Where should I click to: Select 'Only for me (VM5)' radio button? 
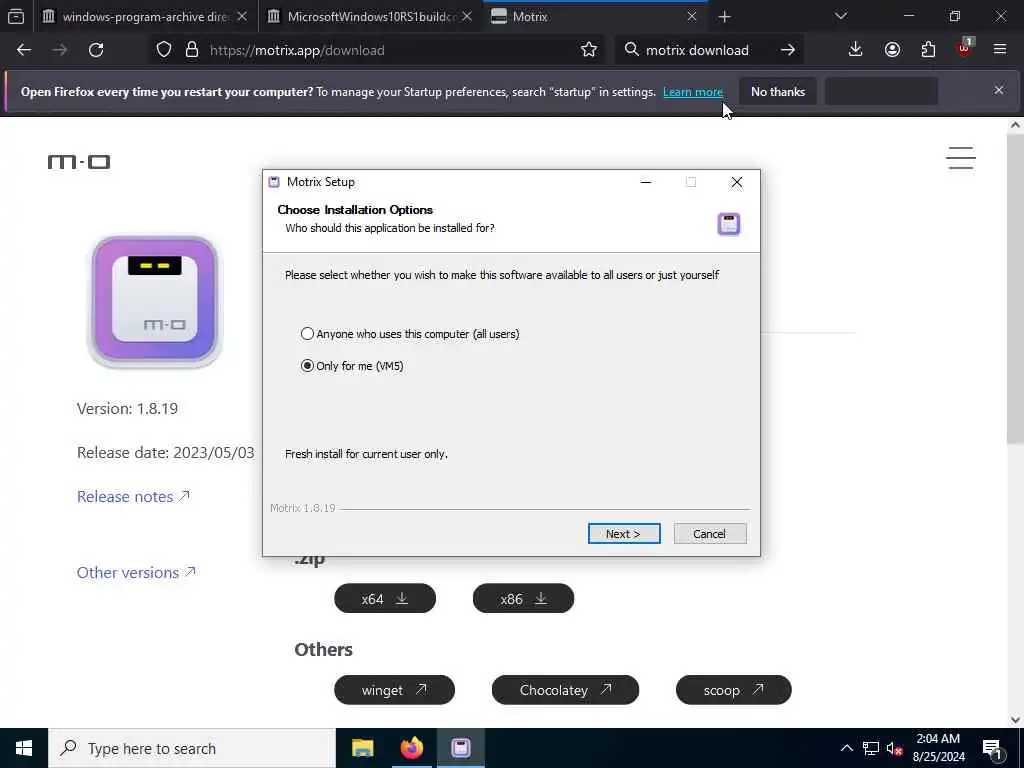[x=307, y=366]
